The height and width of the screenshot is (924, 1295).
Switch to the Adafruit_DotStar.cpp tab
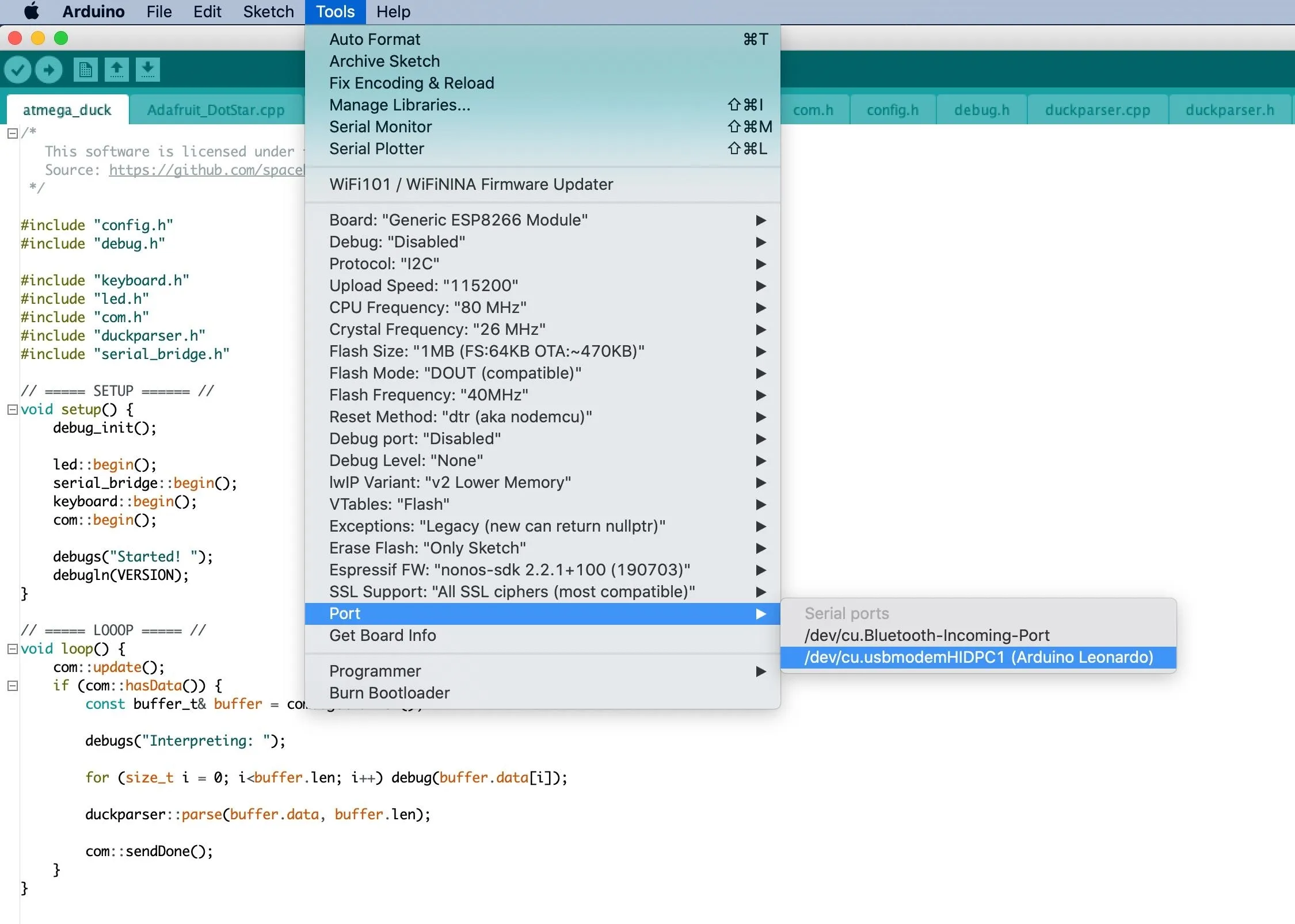point(216,110)
